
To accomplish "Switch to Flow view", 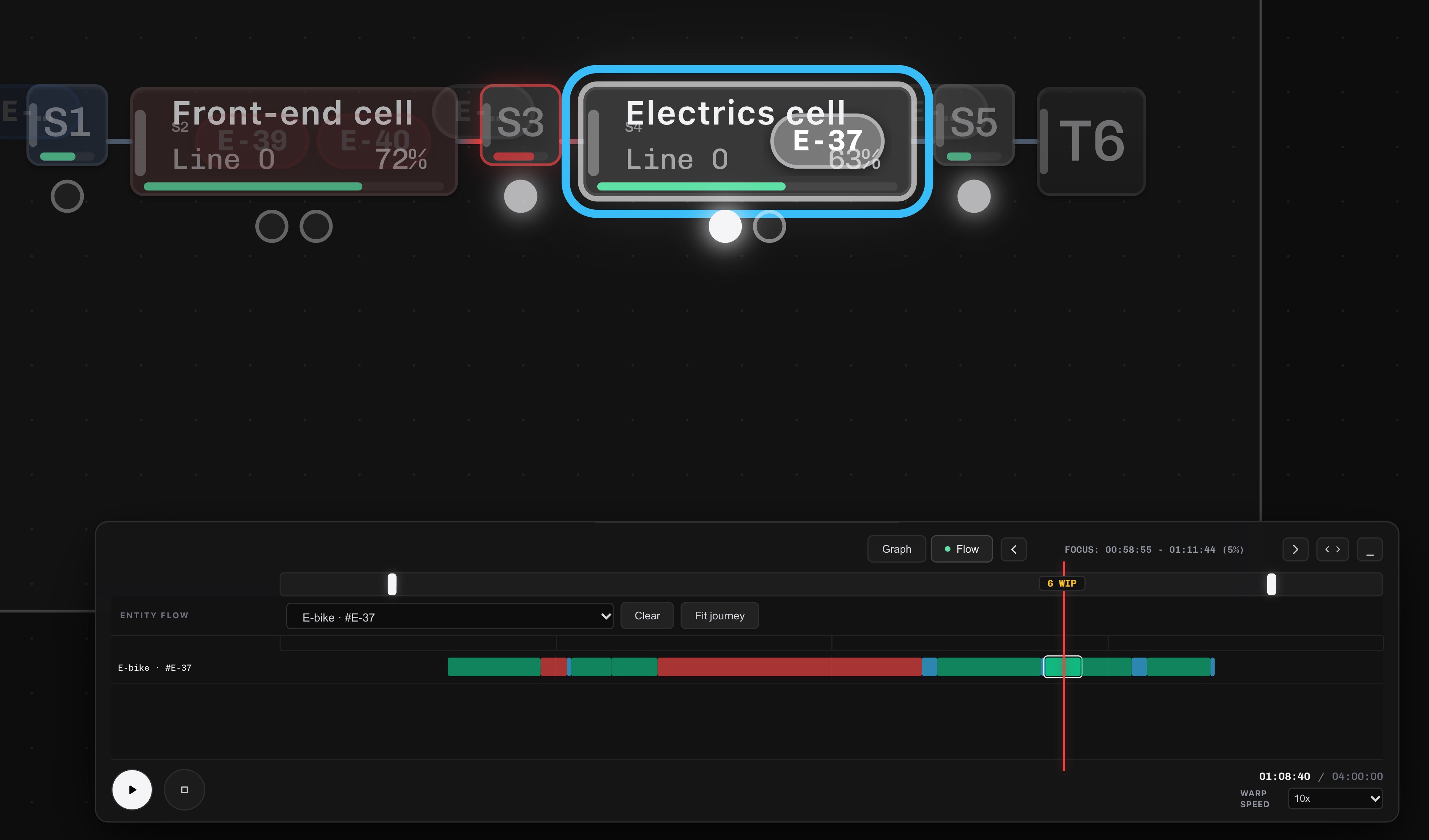I will [x=962, y=549].
